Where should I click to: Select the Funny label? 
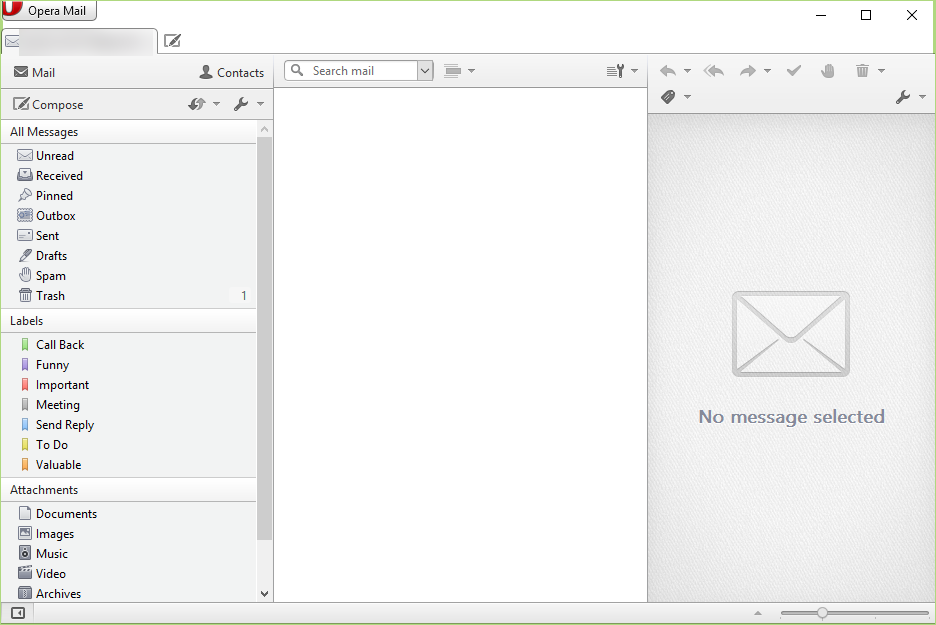click(x=129, y=365)
